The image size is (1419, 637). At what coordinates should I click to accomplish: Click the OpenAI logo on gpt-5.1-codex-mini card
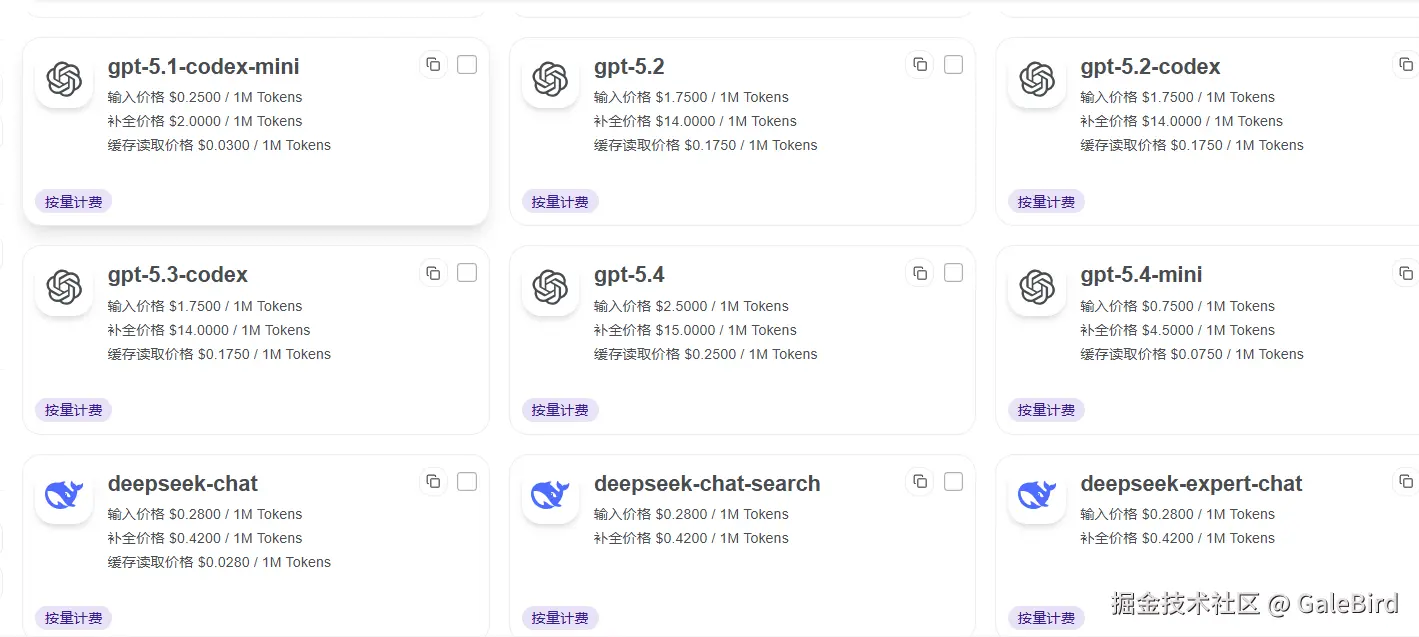tap(64, 79)
